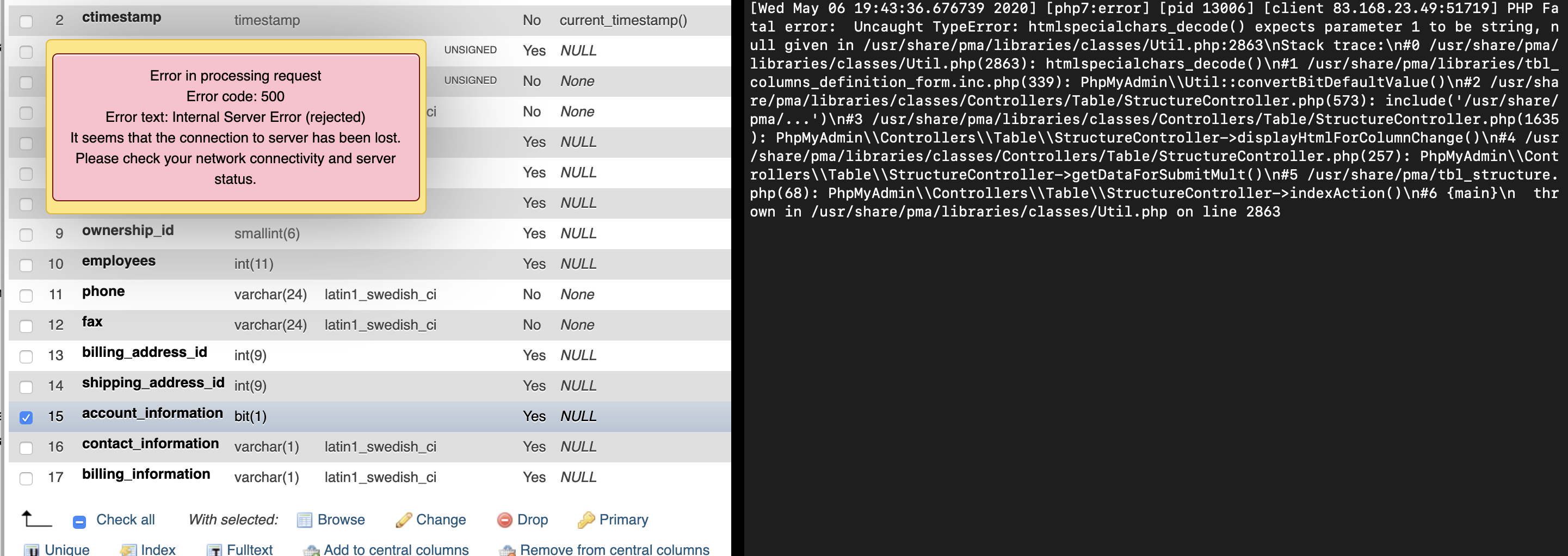Click the billing_information column name
The image size is (1568, 556).
pos(146,474)
